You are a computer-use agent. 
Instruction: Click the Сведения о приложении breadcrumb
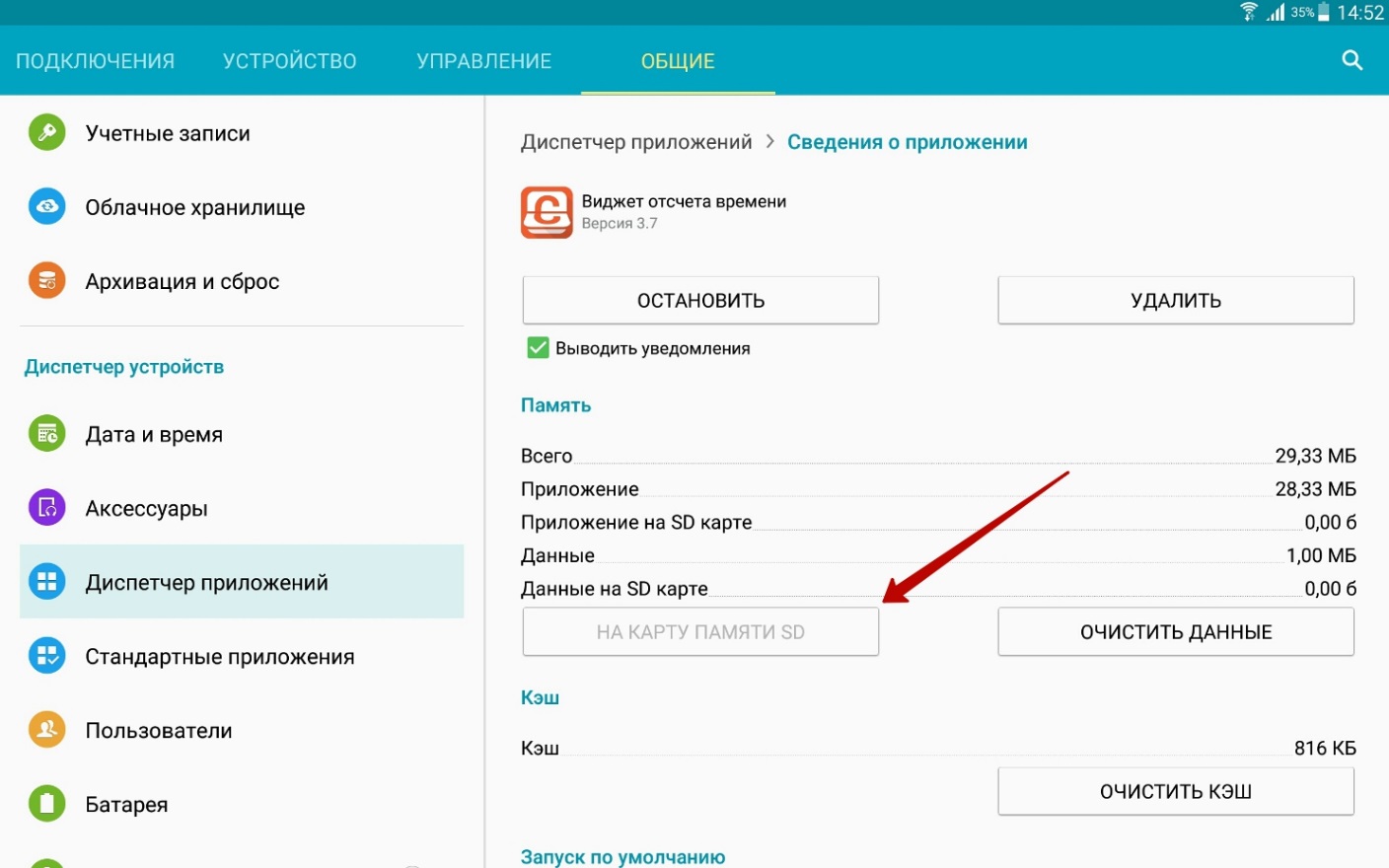[908, 142]
